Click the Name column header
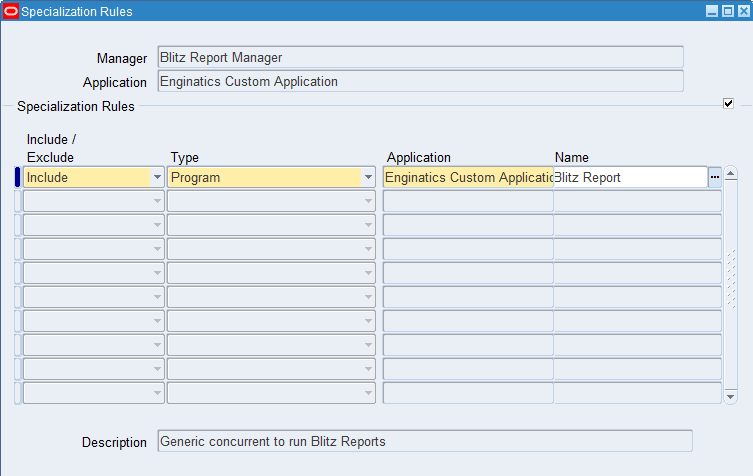 coord(571,158)
